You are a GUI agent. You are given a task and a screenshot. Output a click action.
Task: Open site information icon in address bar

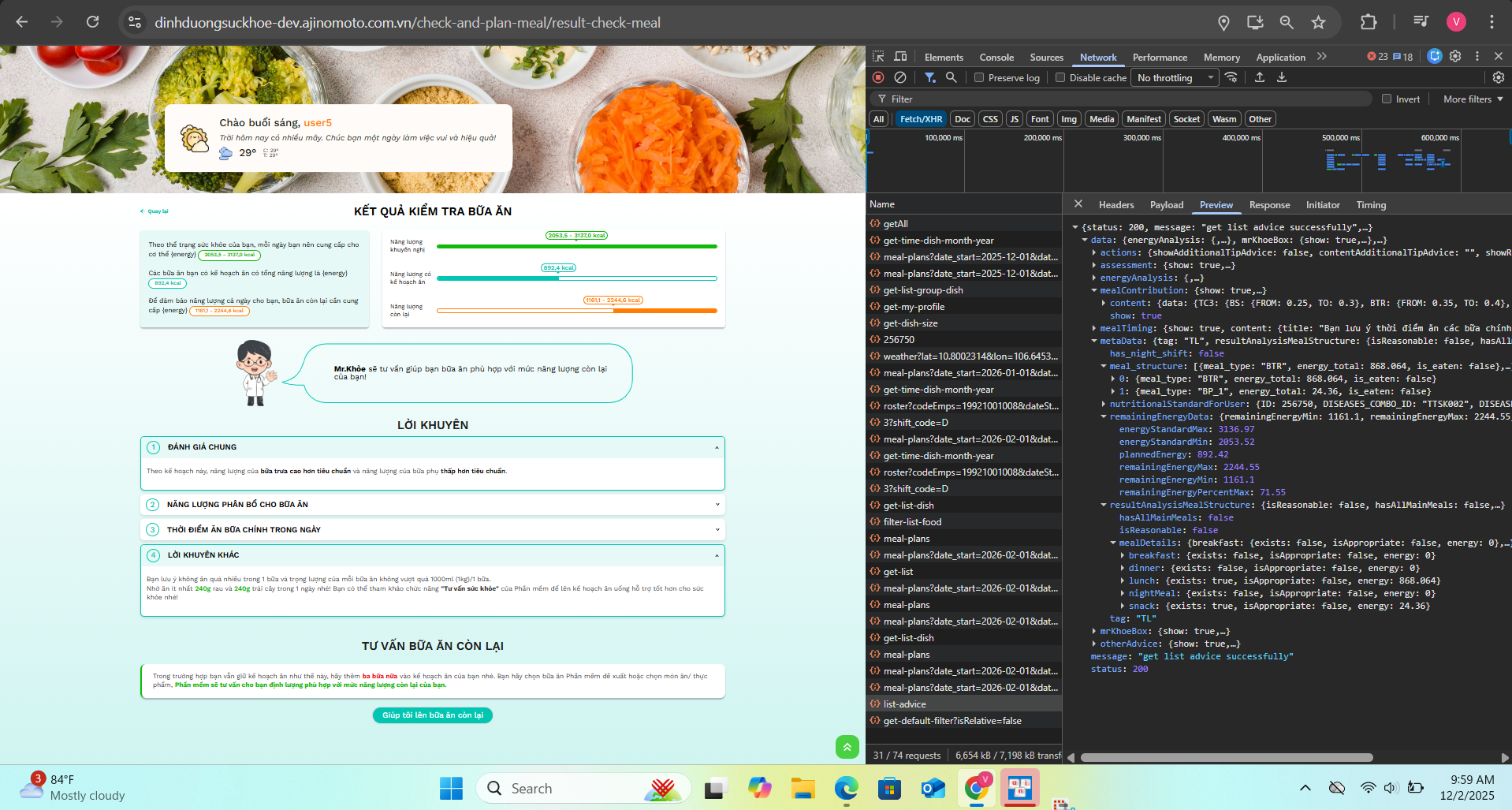[x=135, y=22]
